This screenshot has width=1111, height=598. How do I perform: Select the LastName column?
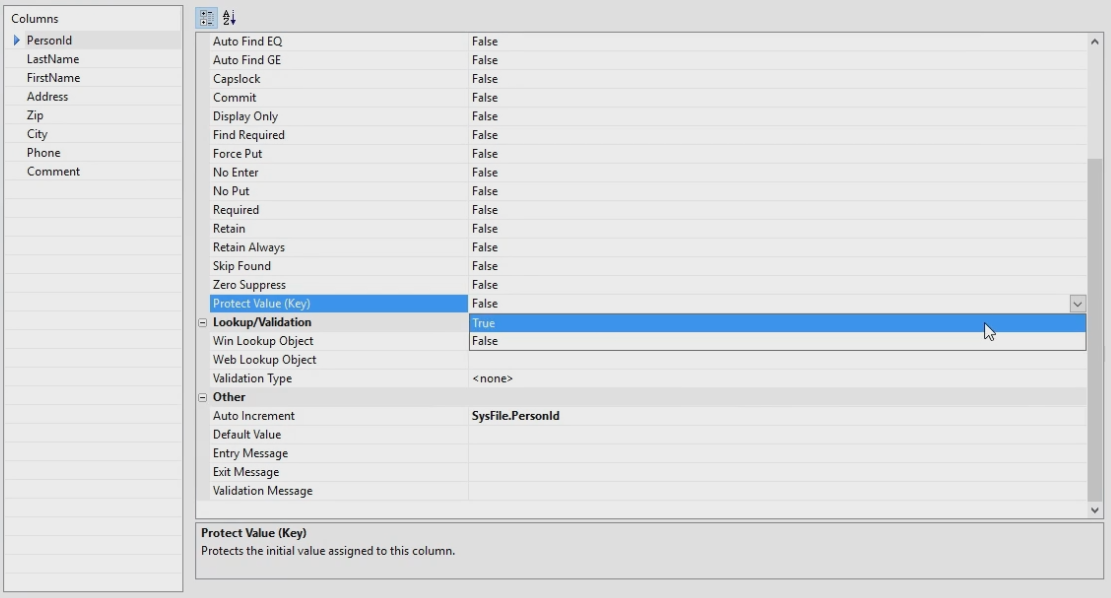[x=54, y=59]
